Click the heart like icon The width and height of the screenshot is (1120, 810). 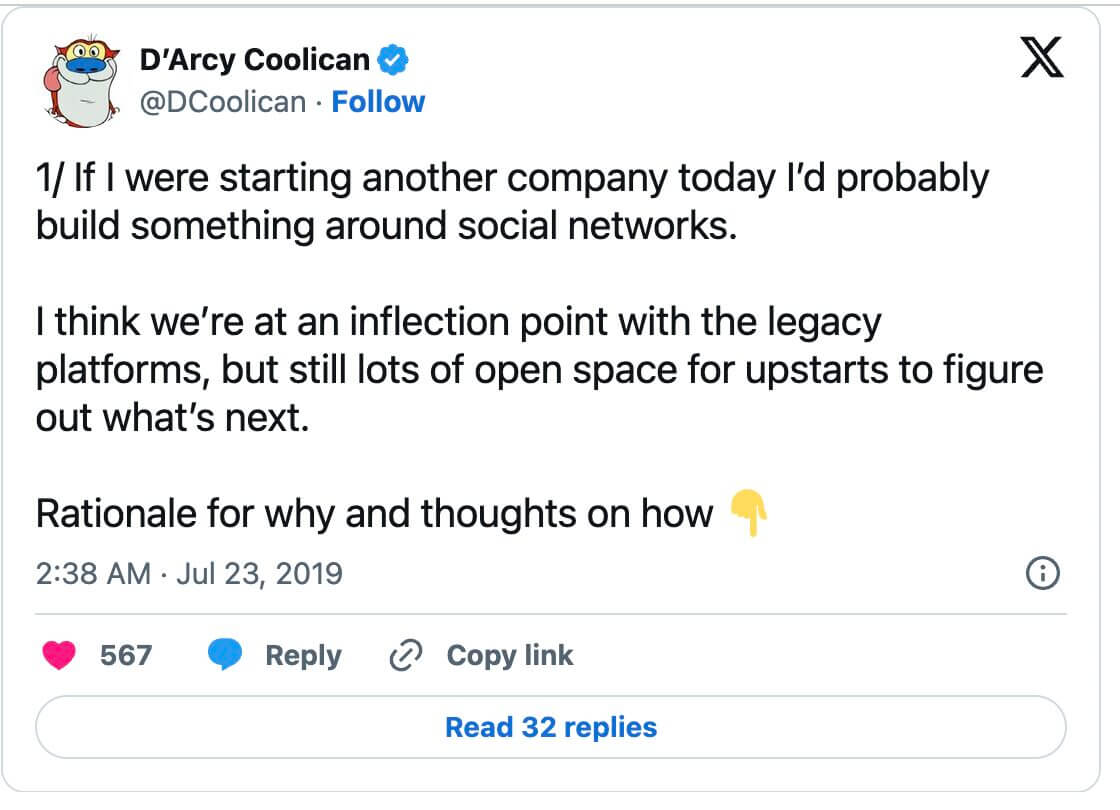pos(61,656)
